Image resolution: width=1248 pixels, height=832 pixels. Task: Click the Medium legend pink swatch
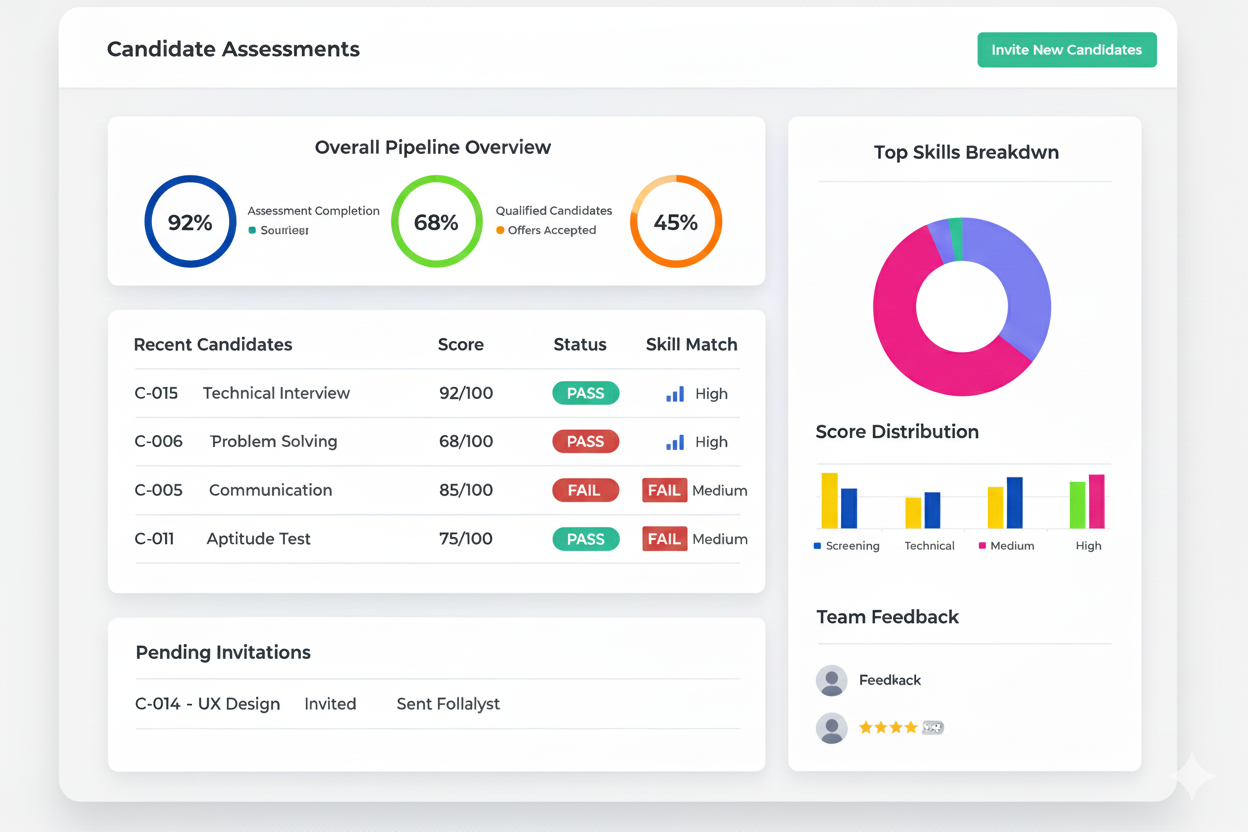(x=982, y=546)
